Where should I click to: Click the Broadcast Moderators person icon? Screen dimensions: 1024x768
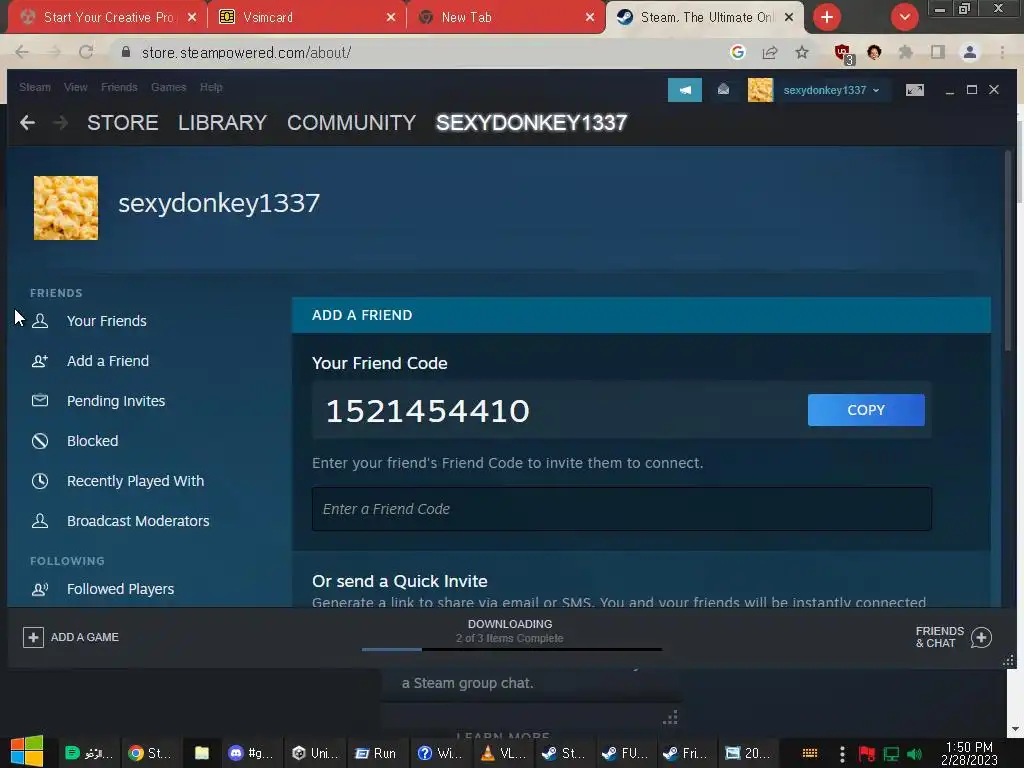pyautogui.click(x=40, y=520)
